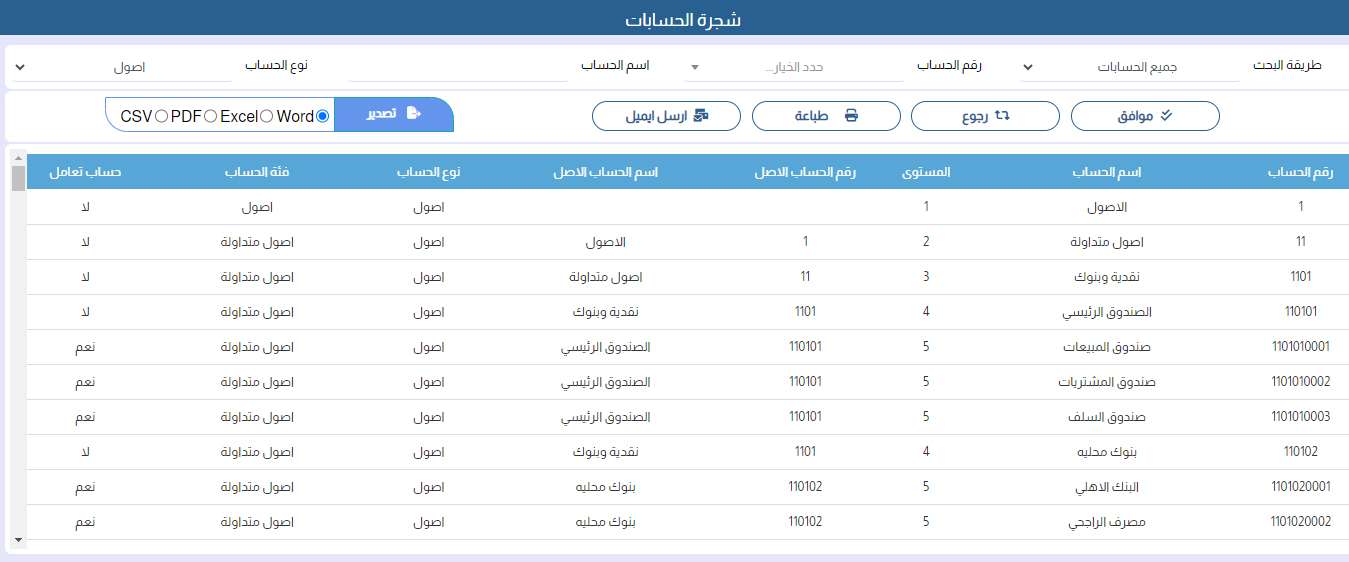Choose the PDF export format radio
Viewport: 1349px width, 562px height.
(210, 117)
